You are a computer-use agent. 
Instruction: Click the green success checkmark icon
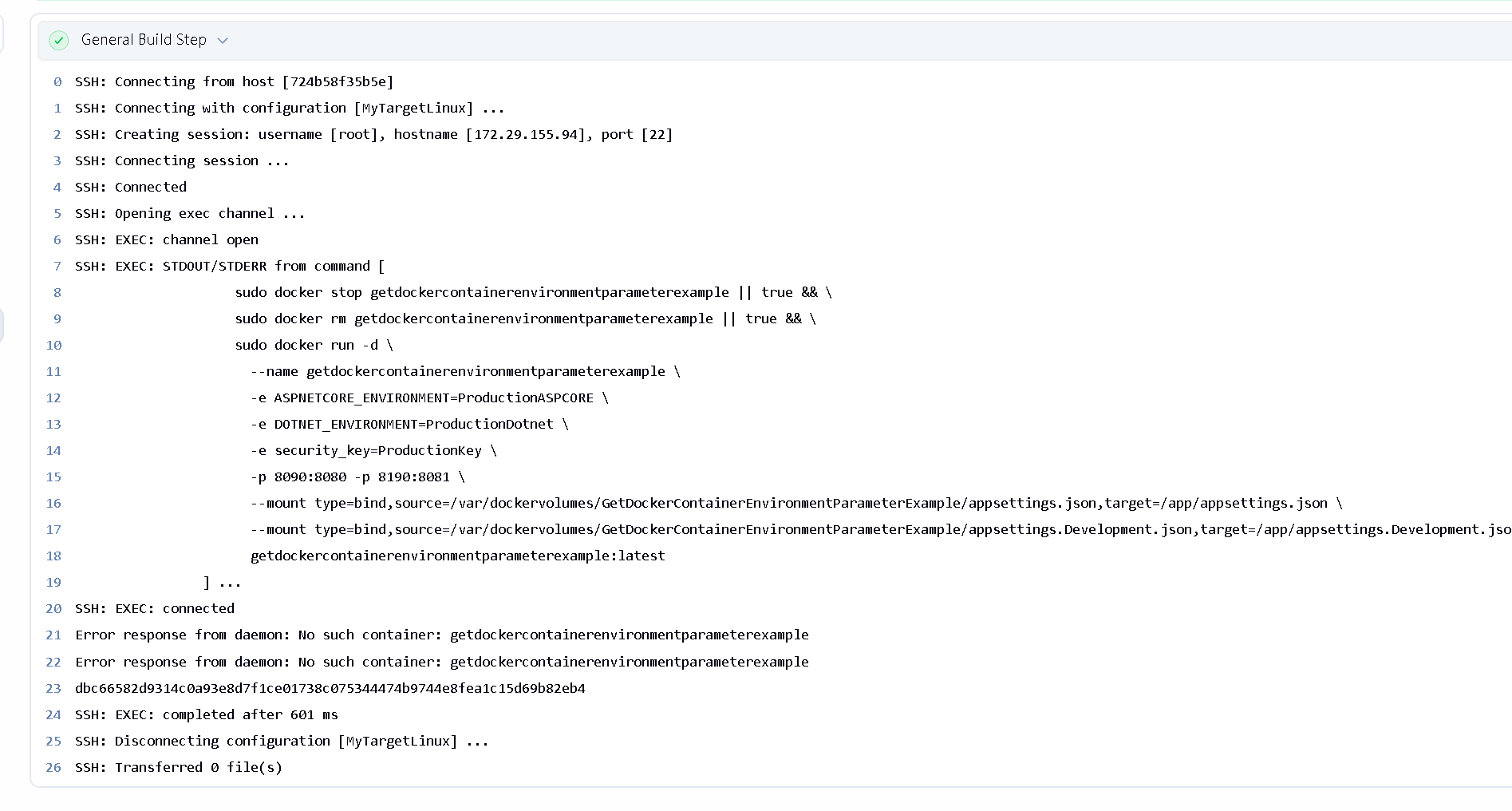[59, 41]
